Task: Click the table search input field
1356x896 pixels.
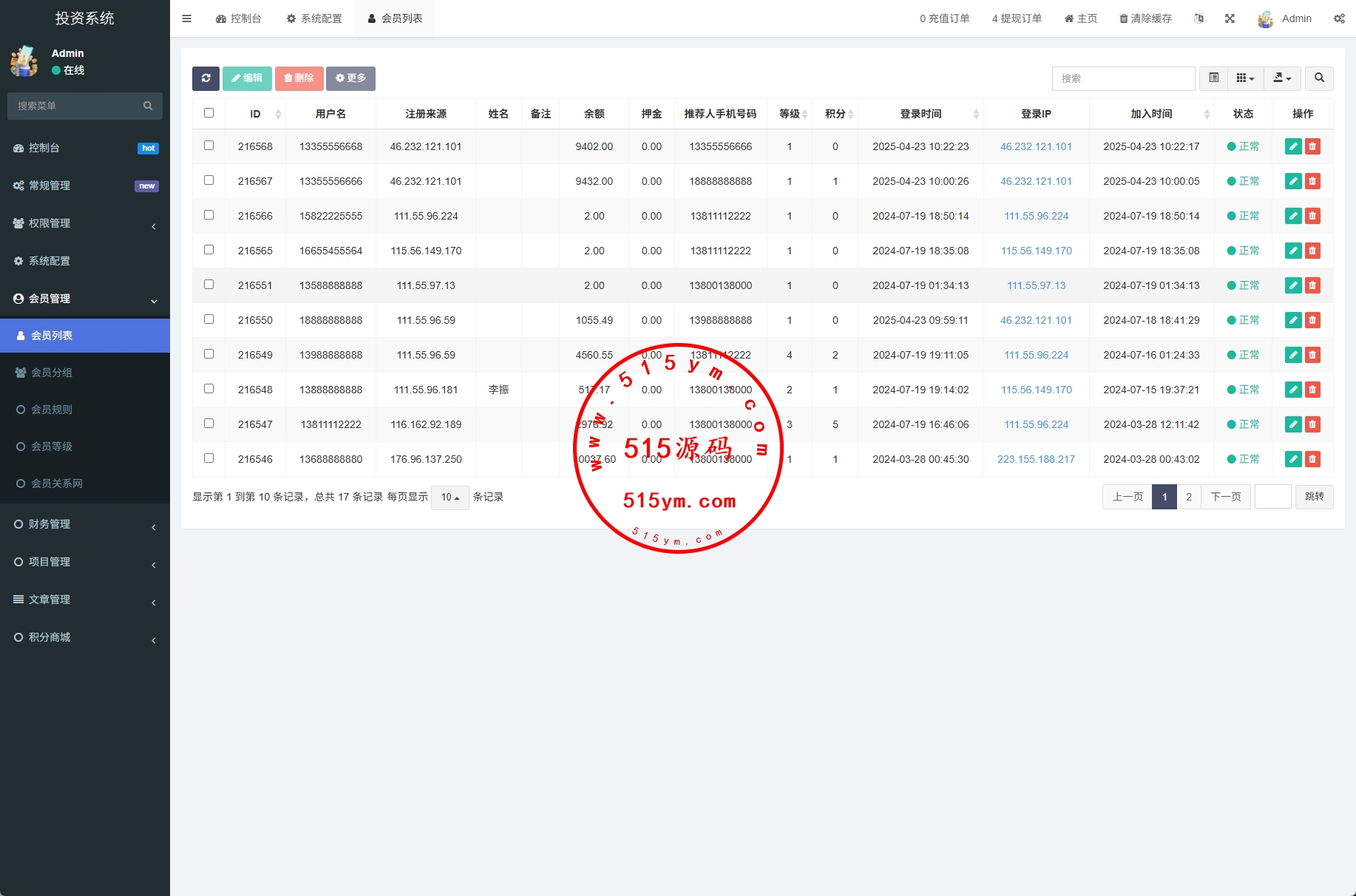Action: pos(1122,78)
